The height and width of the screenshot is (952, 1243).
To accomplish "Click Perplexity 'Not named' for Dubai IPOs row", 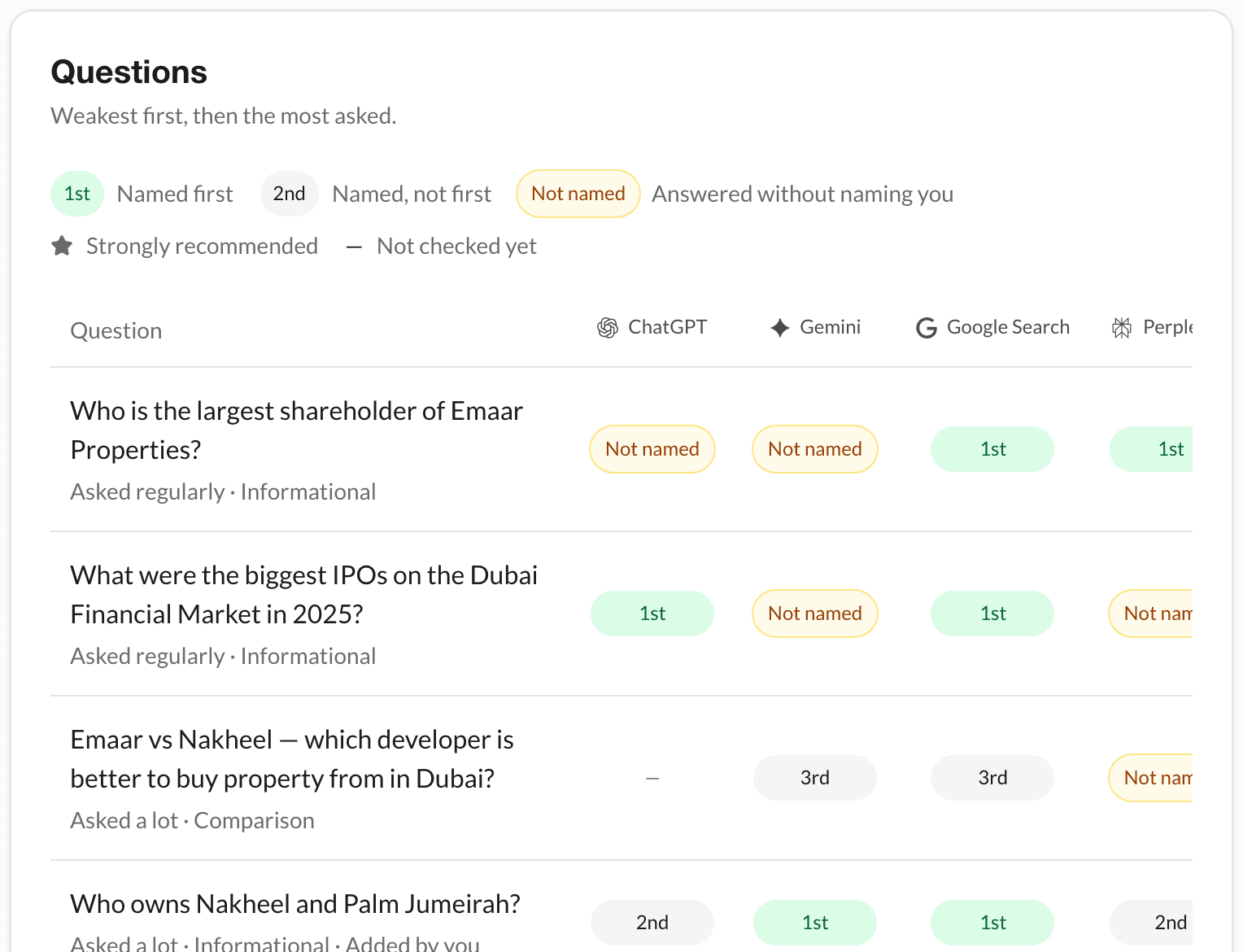I will [1151, 614].
